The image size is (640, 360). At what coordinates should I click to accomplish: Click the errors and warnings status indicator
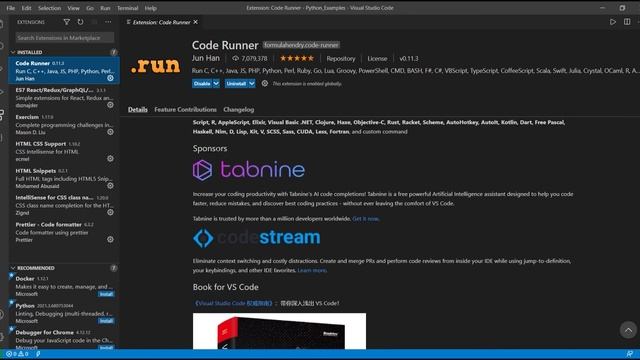coord(17,354)
